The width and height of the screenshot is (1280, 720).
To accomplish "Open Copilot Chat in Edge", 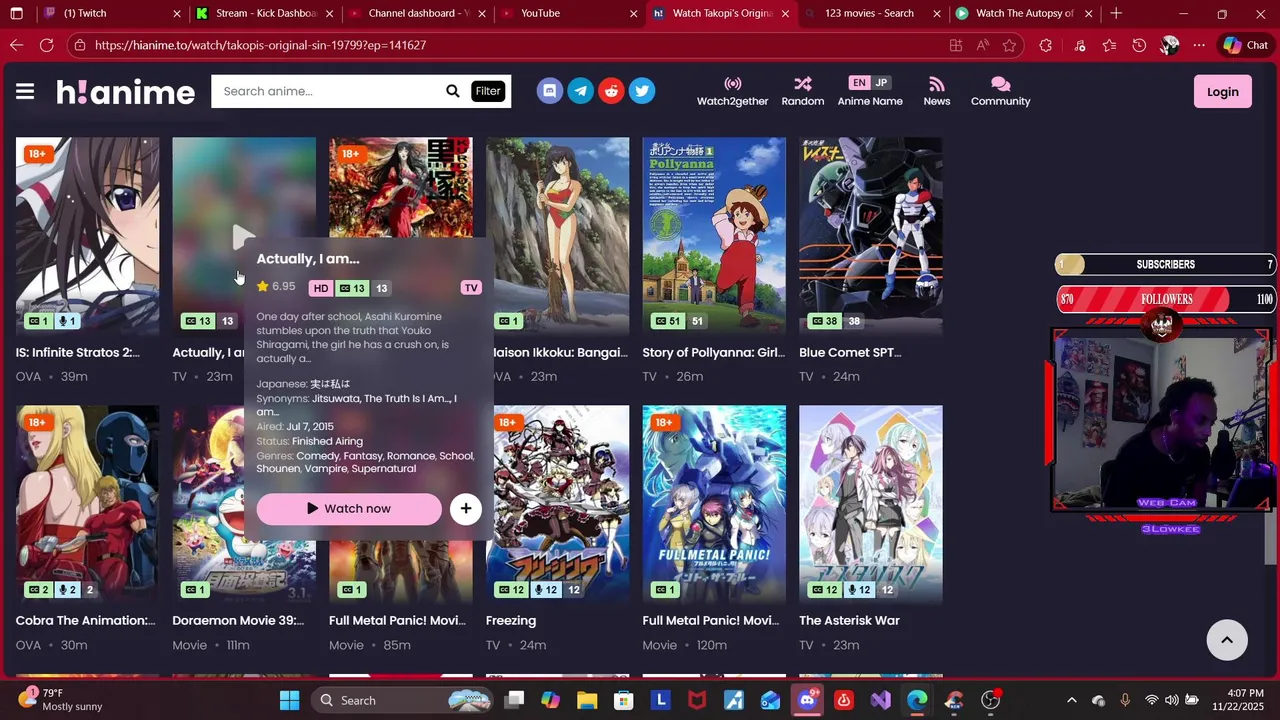I will (x=1245, y=45).
